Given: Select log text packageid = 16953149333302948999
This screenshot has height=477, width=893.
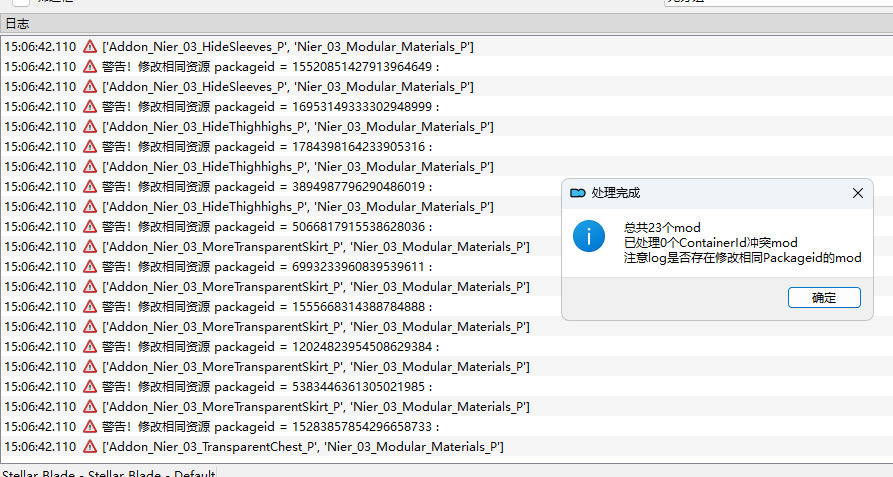Looking at the screenshot, I should coord(327,106).
